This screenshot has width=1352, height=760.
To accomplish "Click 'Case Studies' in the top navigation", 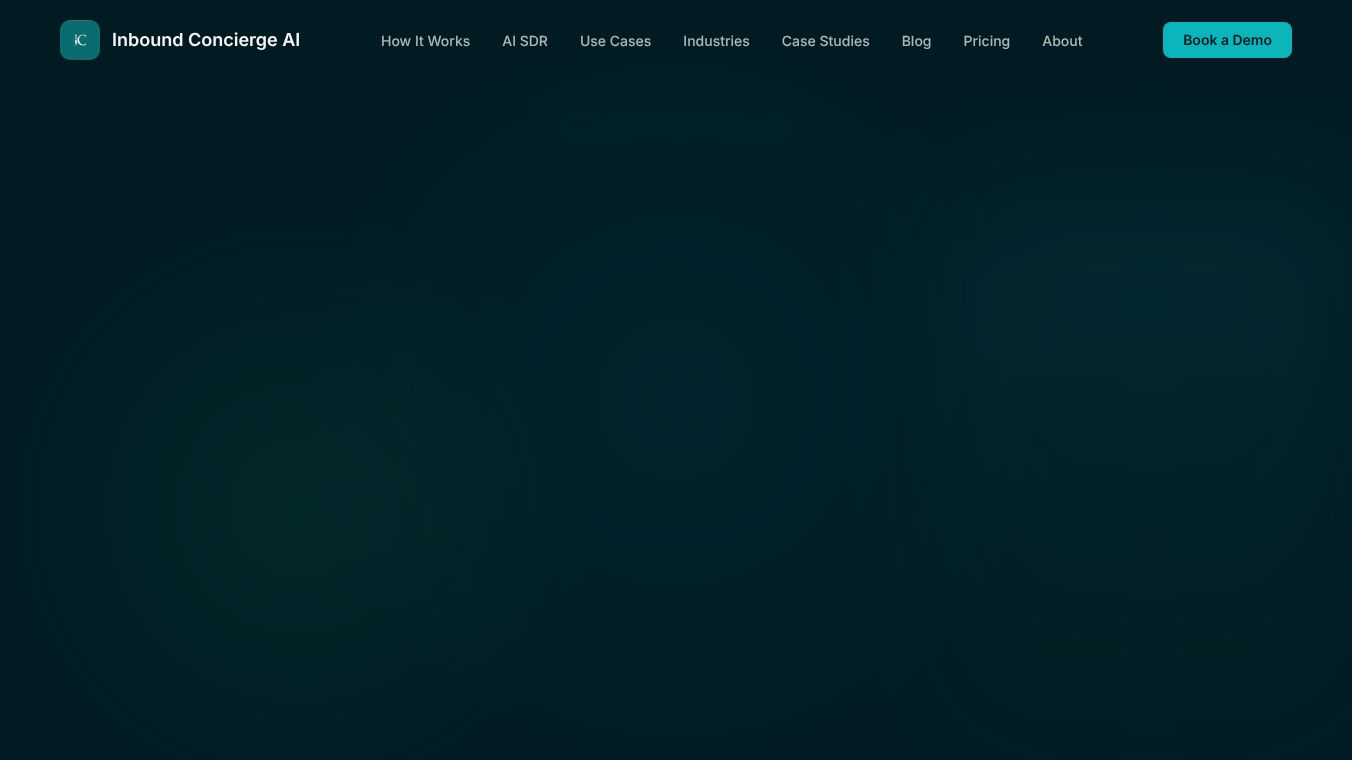I will (x=825, y=41).
